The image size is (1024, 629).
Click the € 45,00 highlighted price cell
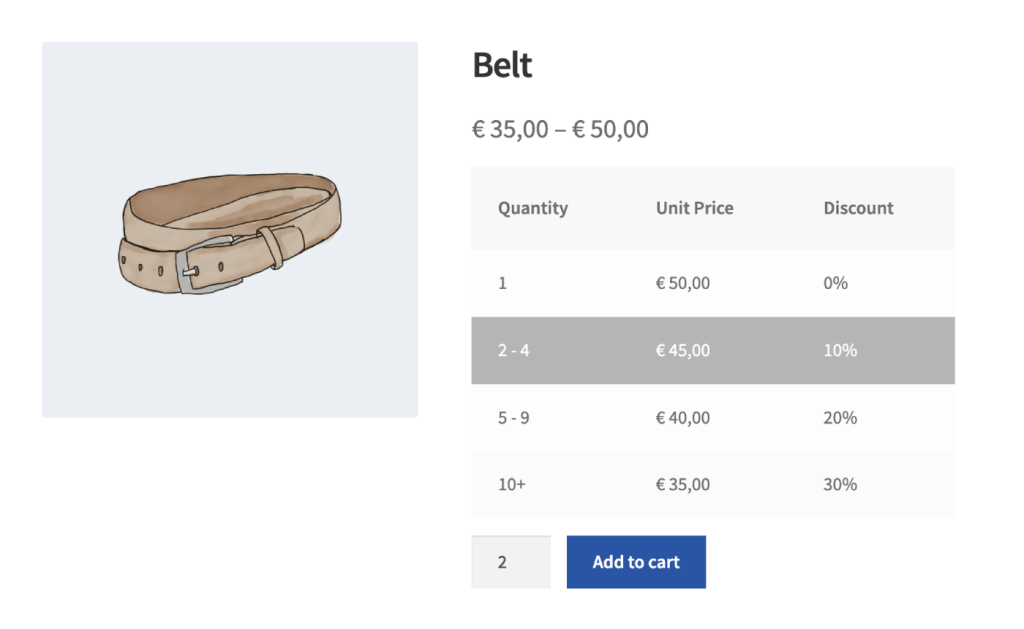pyautogui.click(x=682, y=350)
